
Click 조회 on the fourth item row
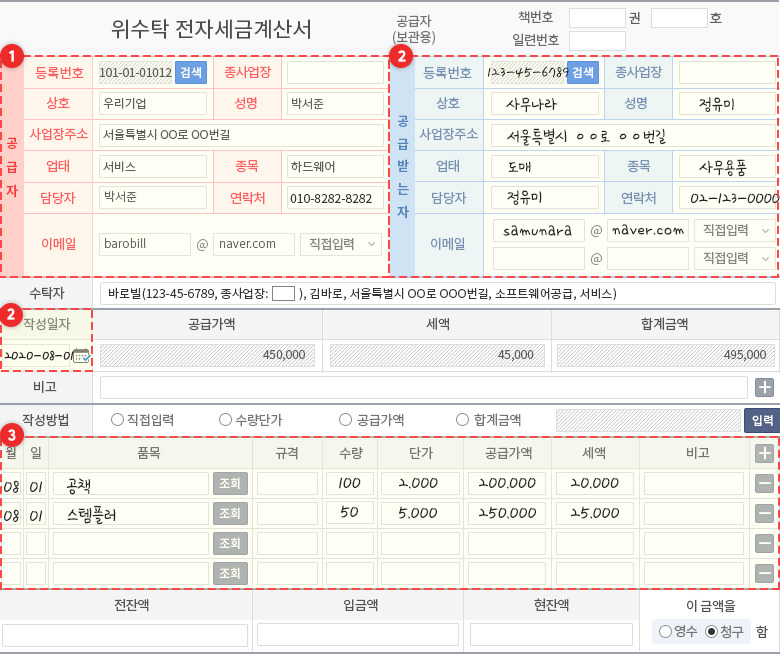pyautogui.click(x=230, y=573)
